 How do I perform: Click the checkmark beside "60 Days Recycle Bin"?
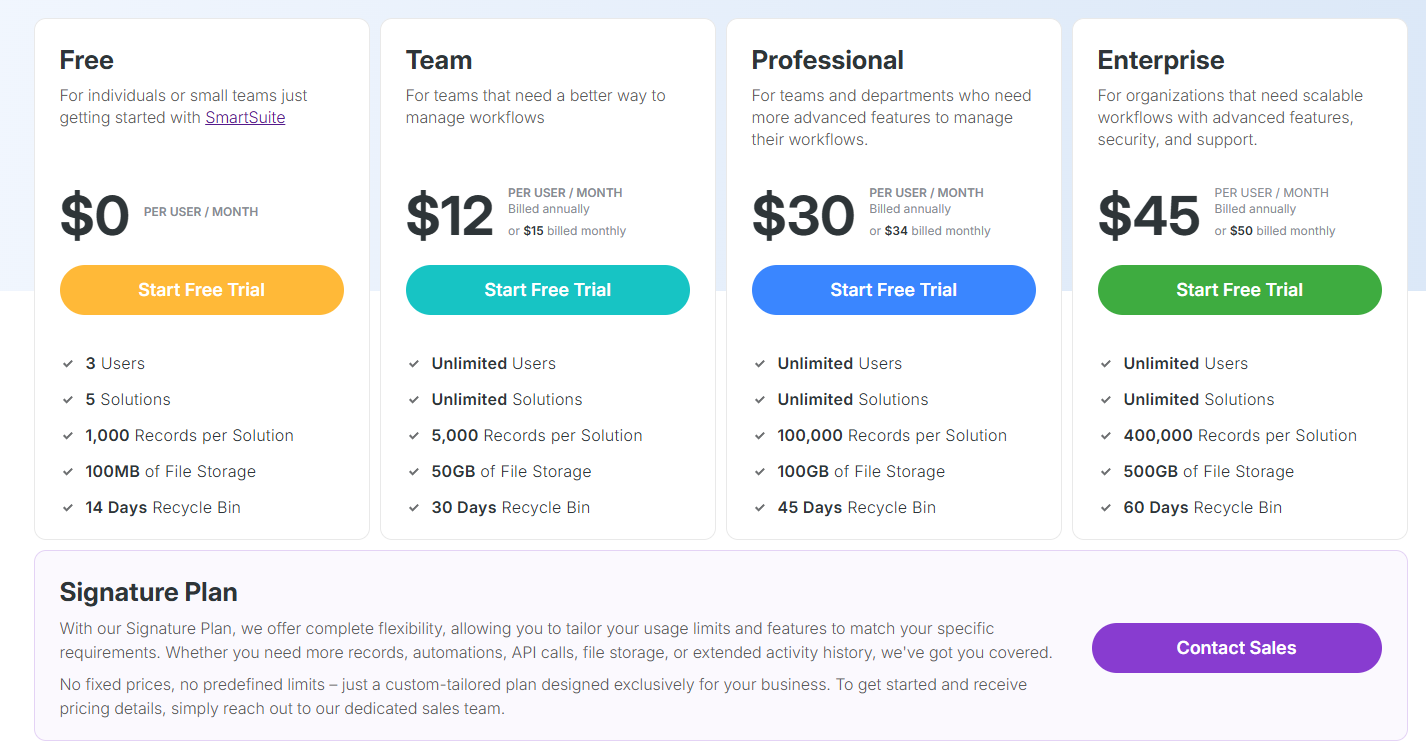point(1106,508)
